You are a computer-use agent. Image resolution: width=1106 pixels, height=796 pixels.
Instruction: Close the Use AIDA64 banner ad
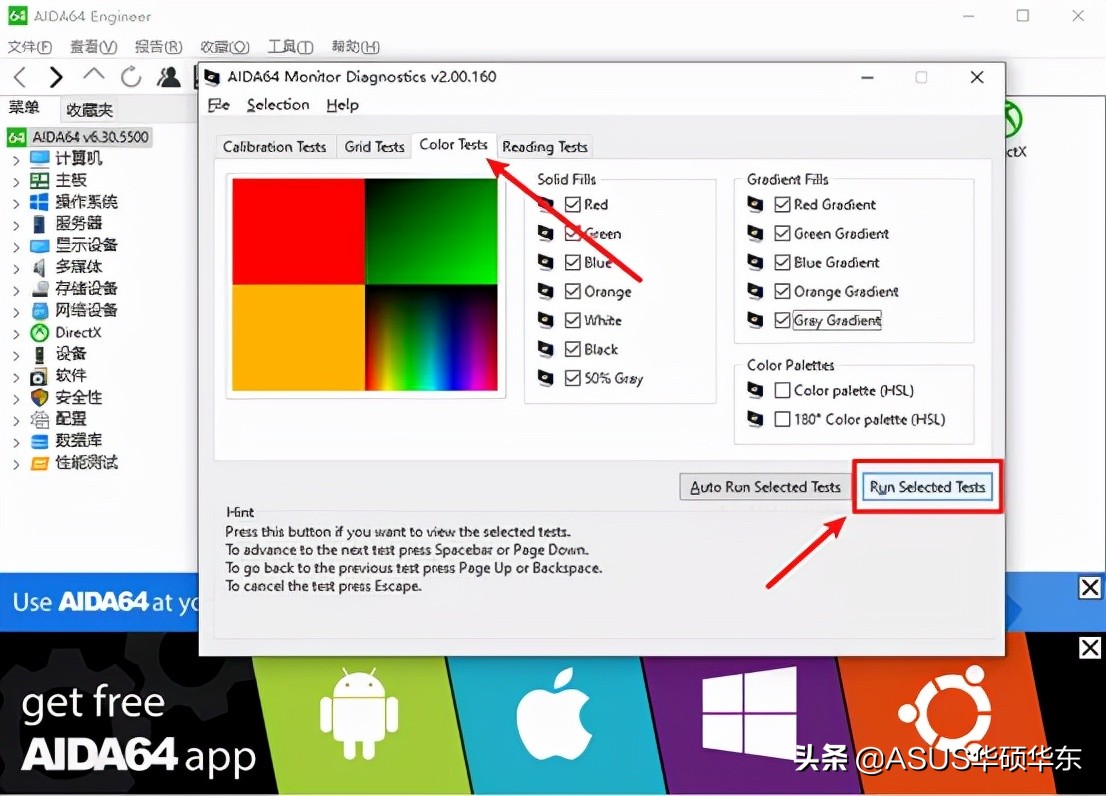[1090, 588]
